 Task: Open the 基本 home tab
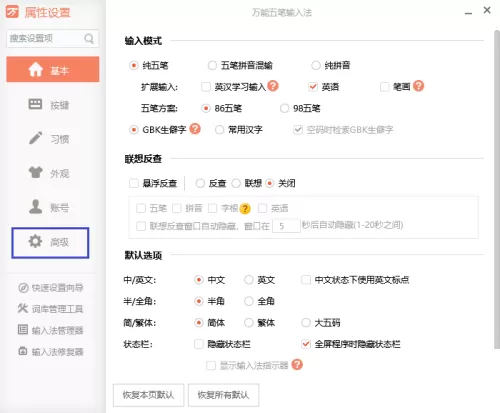[x=53, y=69]
